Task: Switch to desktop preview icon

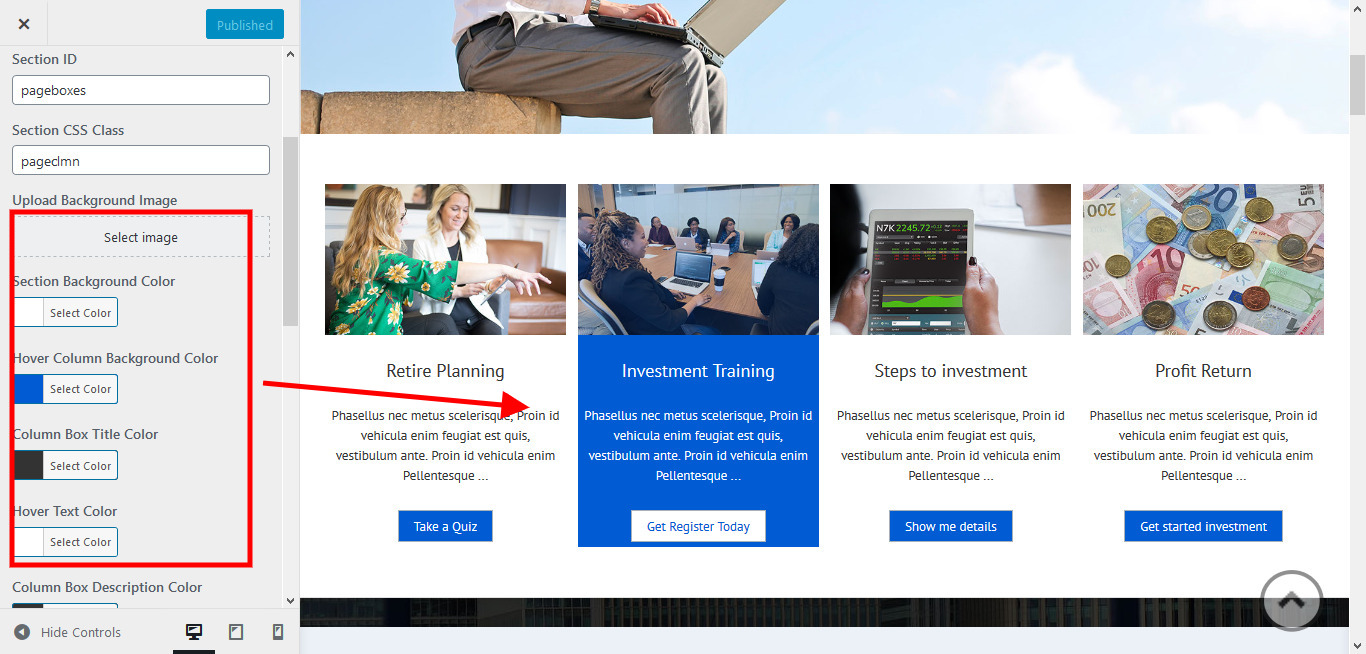Action: [x=194, y=632]
